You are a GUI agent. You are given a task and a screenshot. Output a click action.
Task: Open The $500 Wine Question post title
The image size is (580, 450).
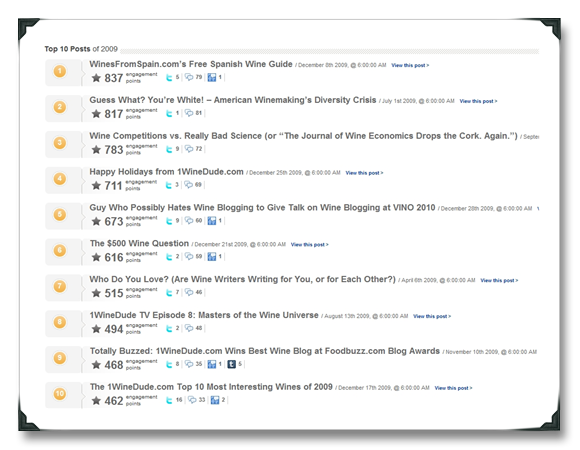[139, 244]
